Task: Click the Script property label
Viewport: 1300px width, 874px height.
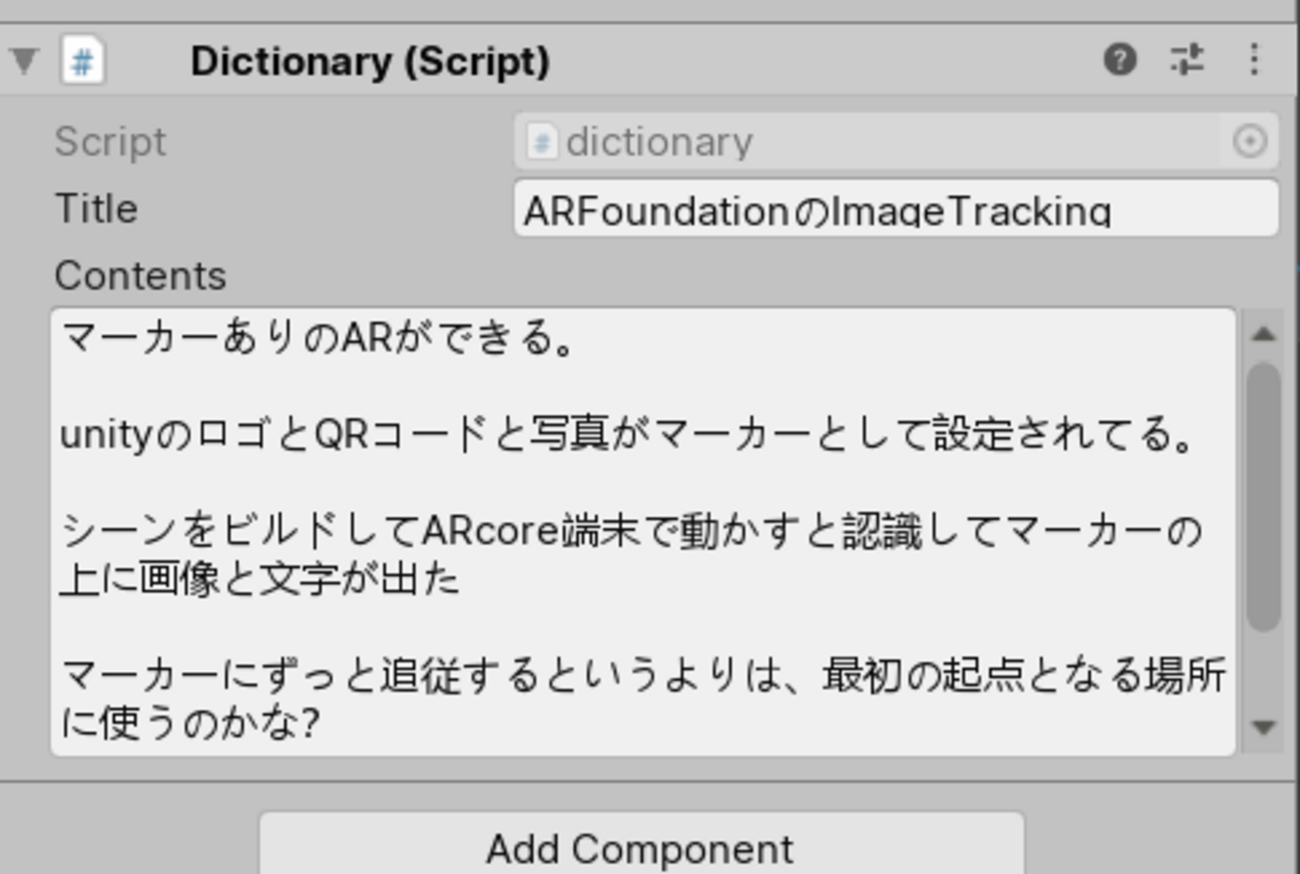Action: [110, 142]
